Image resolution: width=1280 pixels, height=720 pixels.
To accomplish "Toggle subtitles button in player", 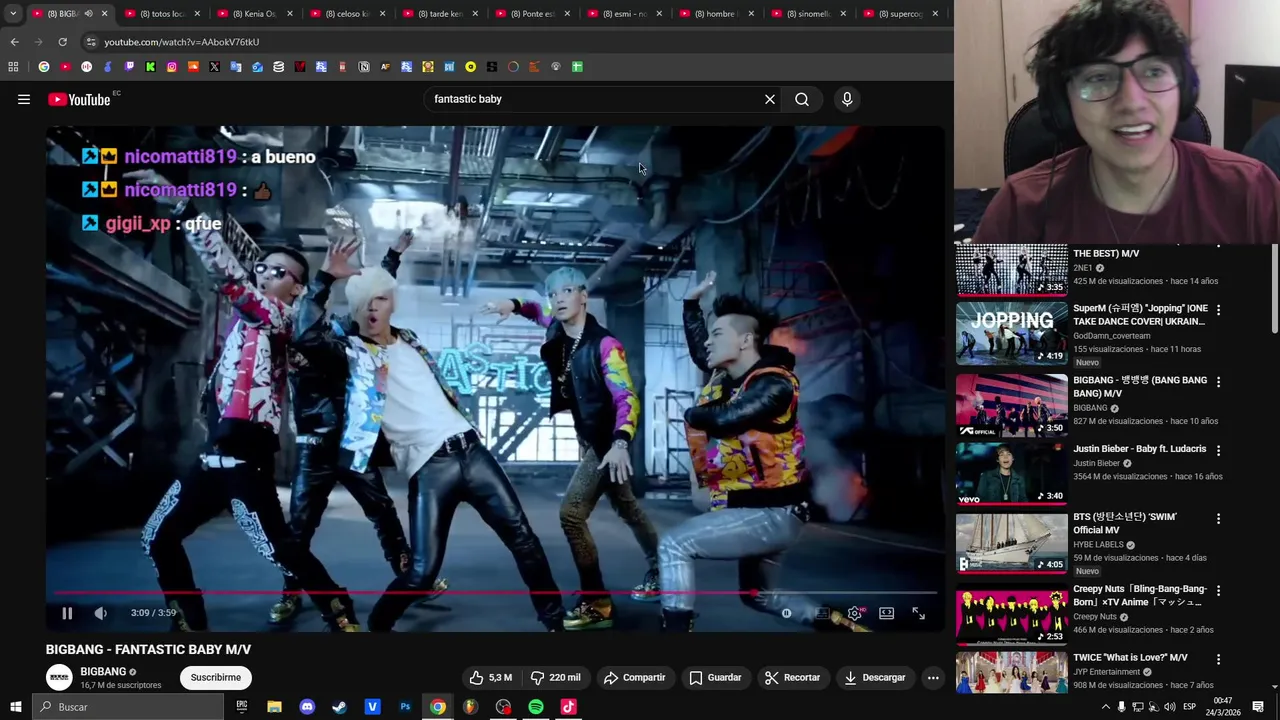I will pos(821,613).
